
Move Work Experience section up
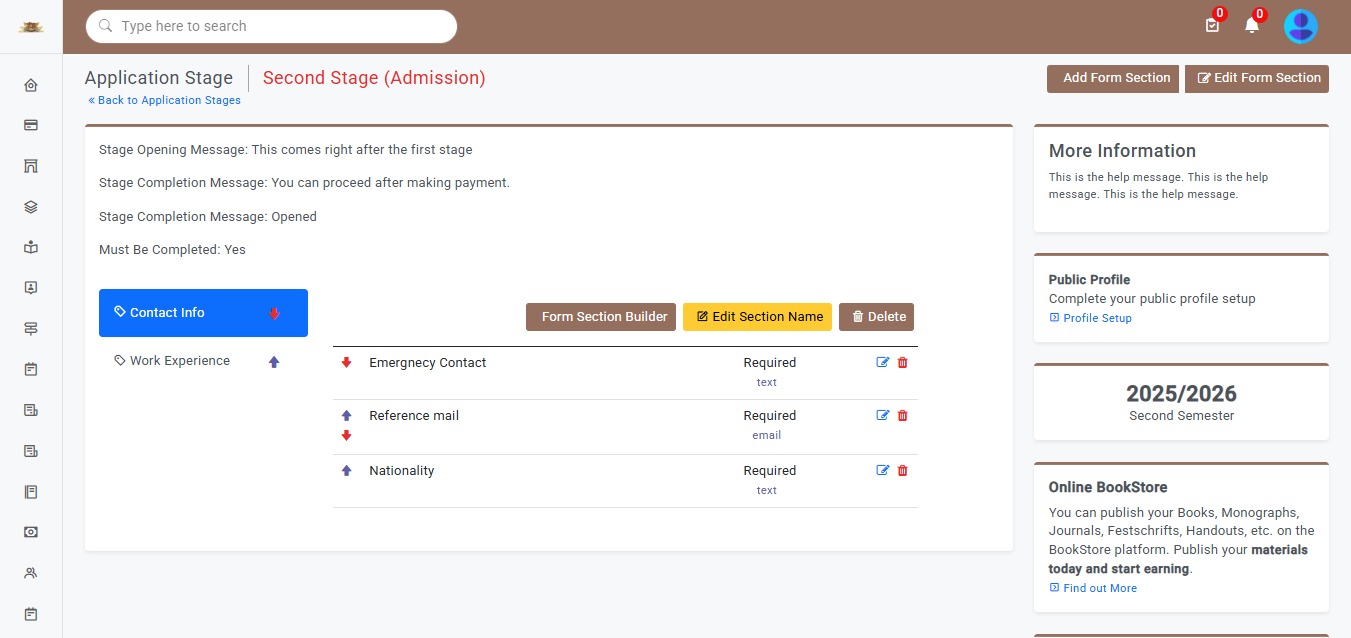(x=274, y=362)
